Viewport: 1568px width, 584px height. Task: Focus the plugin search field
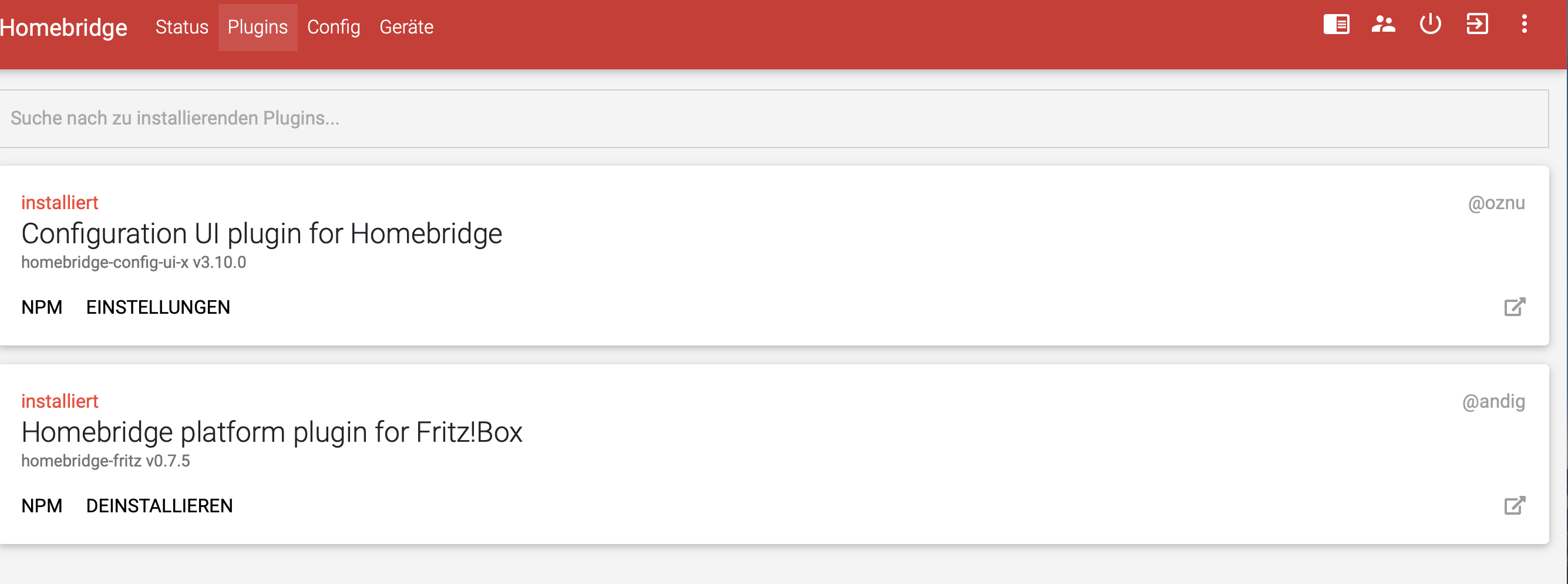tap(773, 118)
